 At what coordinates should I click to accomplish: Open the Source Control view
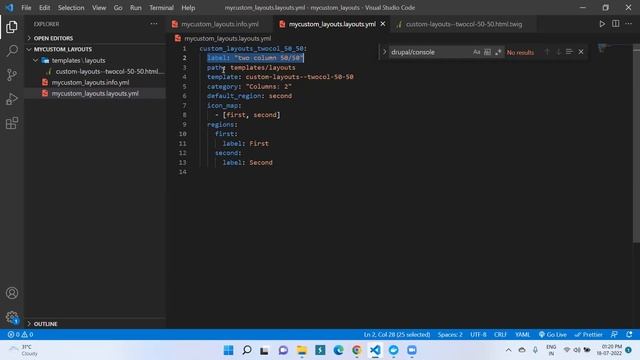12,75
